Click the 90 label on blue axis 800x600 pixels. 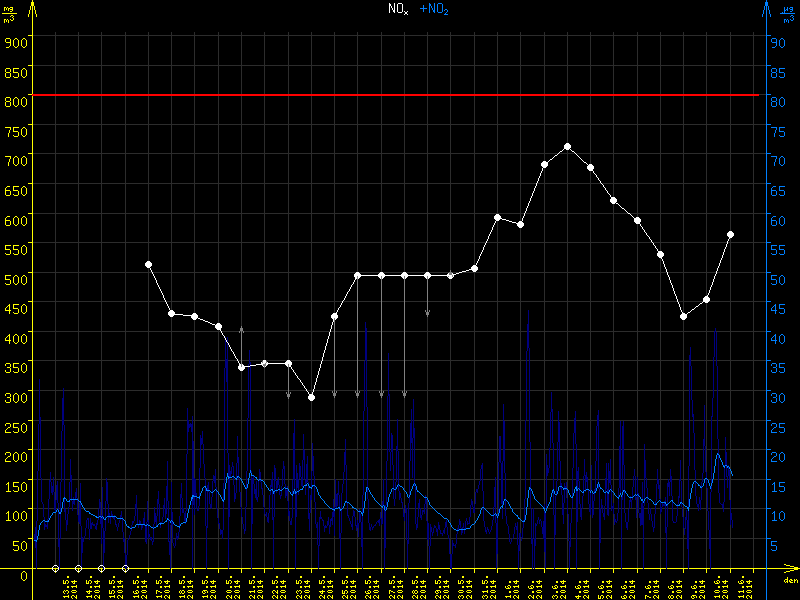775,42
